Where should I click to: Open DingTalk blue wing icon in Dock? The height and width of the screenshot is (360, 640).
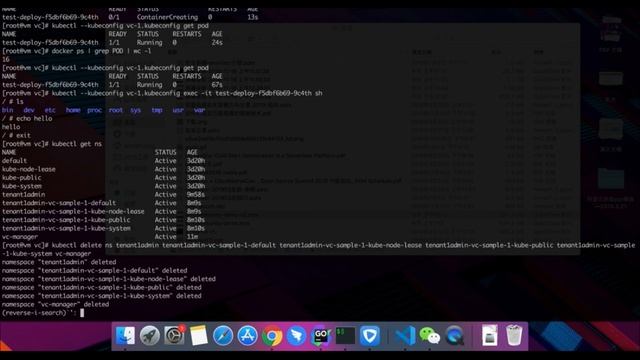pos(296,336)
